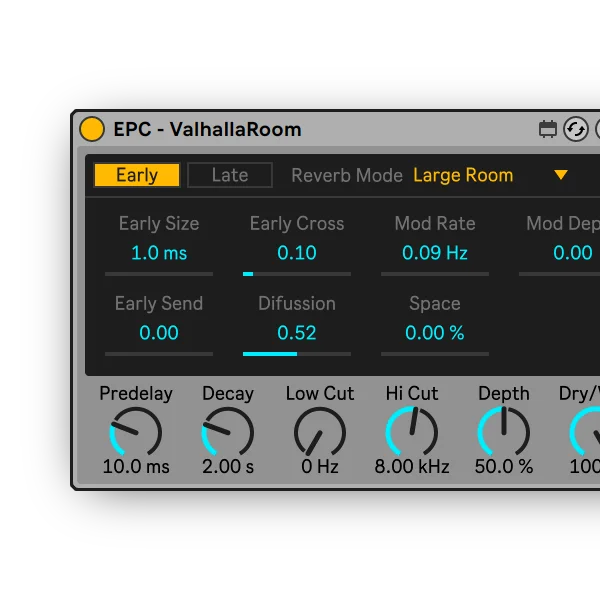The width and height of the screenshot is (600, 600).
Task: Click the Hi Cut 8.00 kHz readout
Action: pos(412,466)
